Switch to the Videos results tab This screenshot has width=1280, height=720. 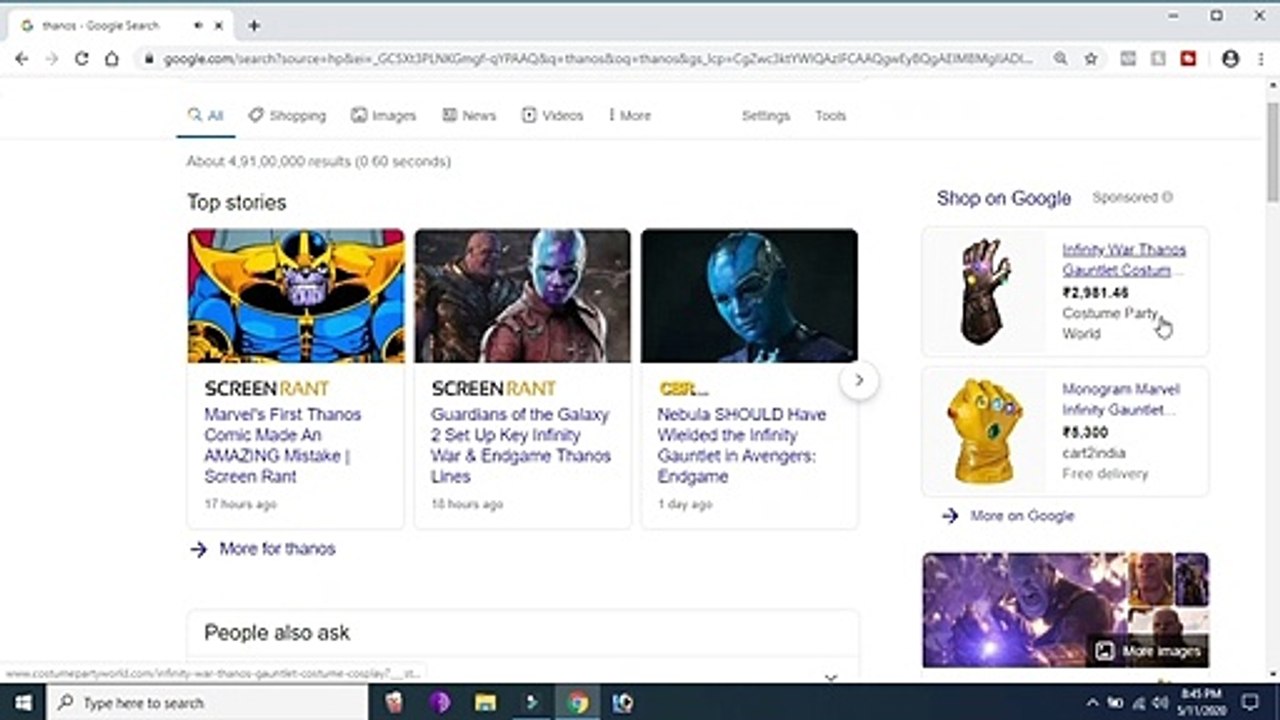[552, 116]
